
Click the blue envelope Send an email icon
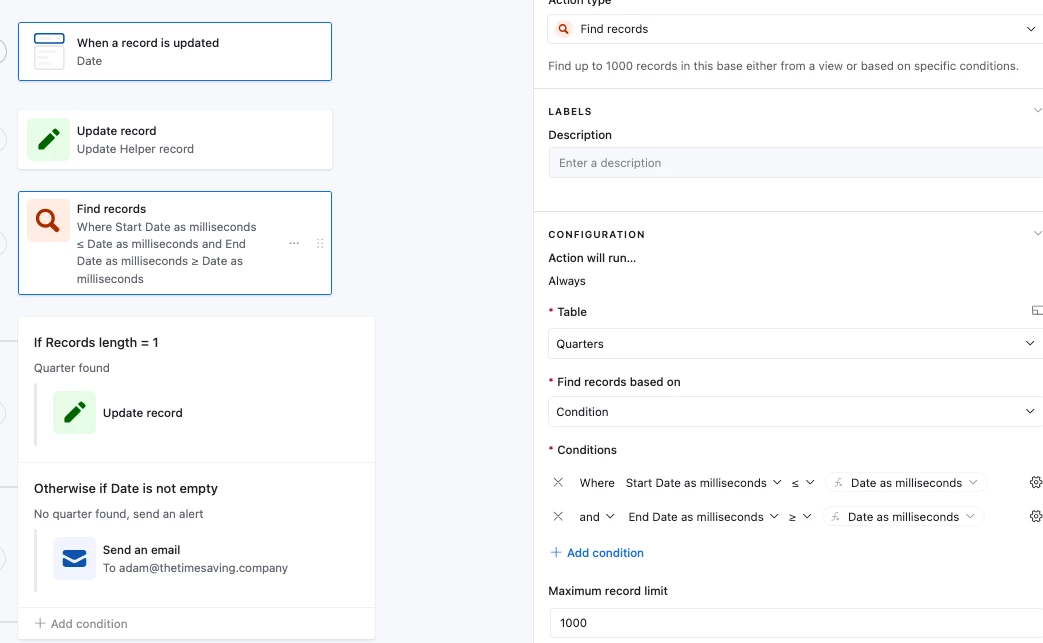(x=75, y=559)
